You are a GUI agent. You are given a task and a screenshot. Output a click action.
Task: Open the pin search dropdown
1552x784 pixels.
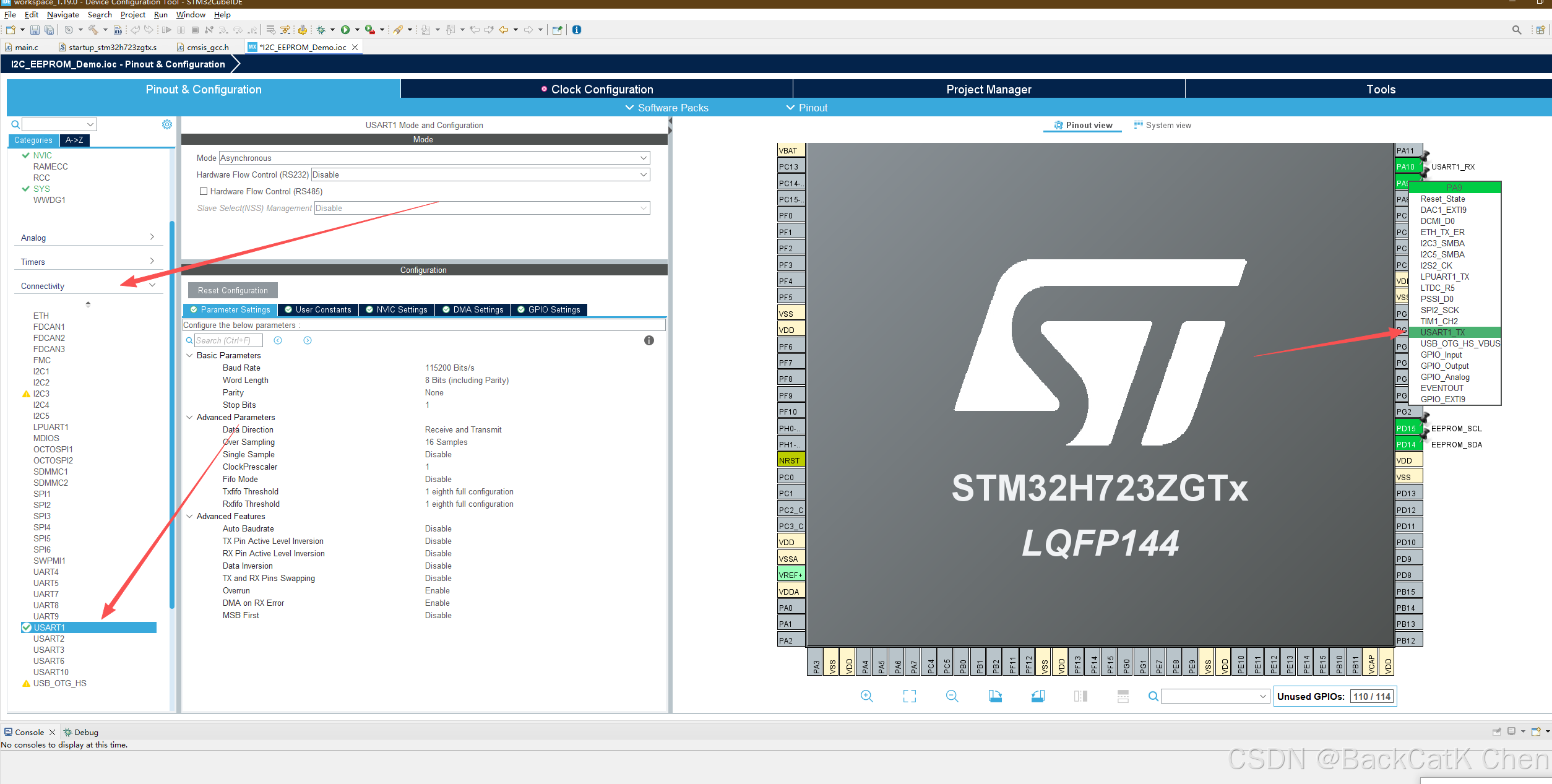[1263, 696]
